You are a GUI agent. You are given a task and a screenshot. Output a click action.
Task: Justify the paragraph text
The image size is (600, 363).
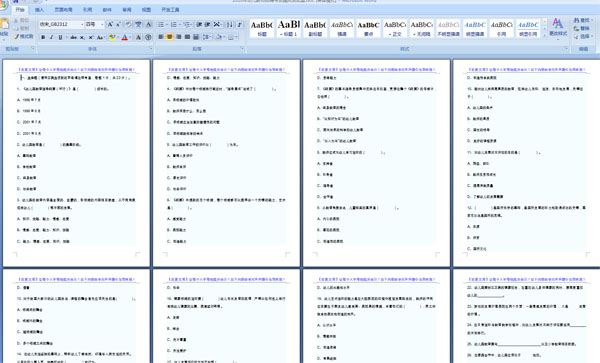[187, 37]
